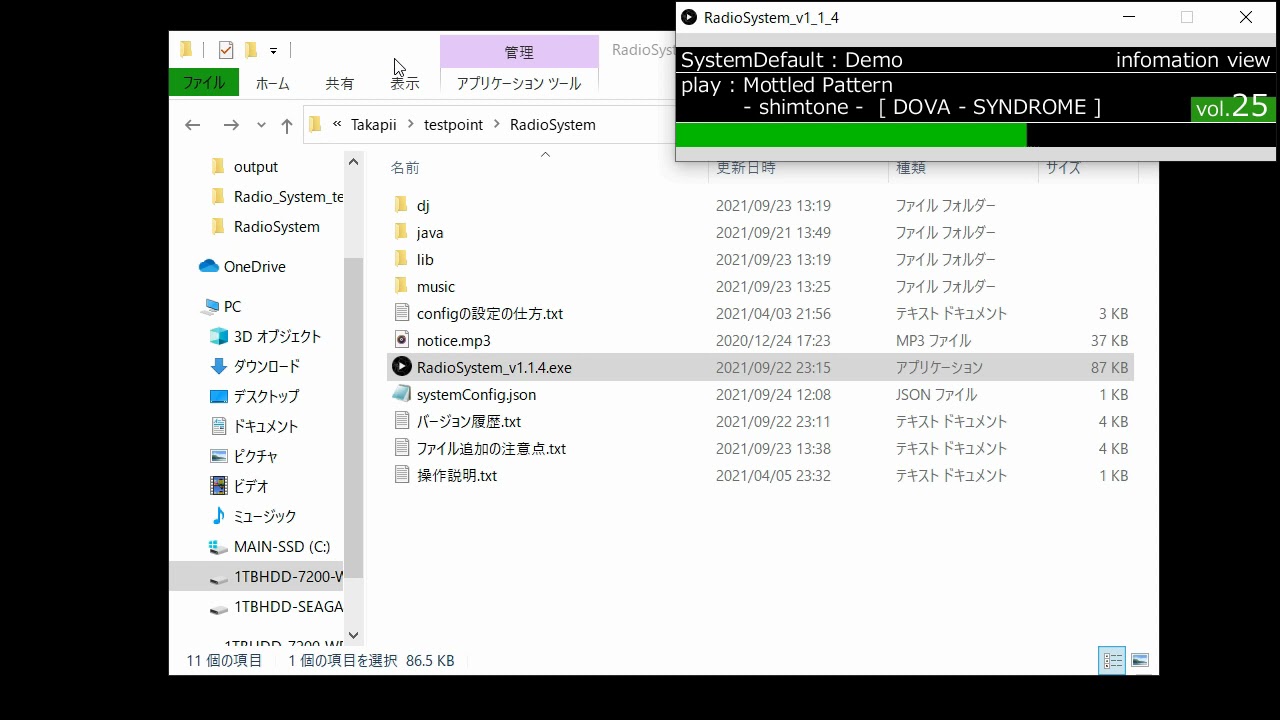This screenshot has height=720, width=1280.
Task: Click the OneDrive cloud icon
Action: [x=208, y=266]
